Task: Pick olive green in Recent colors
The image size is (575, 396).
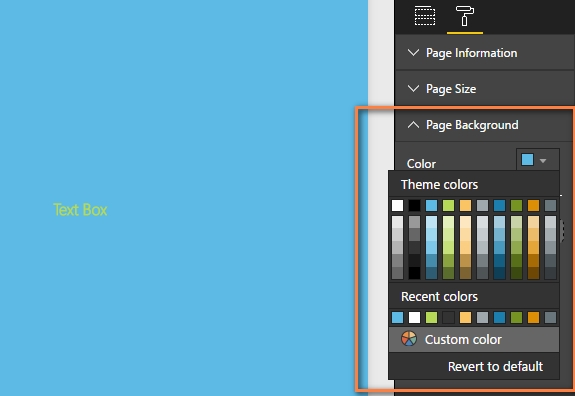Action: (x=516, y=318)
